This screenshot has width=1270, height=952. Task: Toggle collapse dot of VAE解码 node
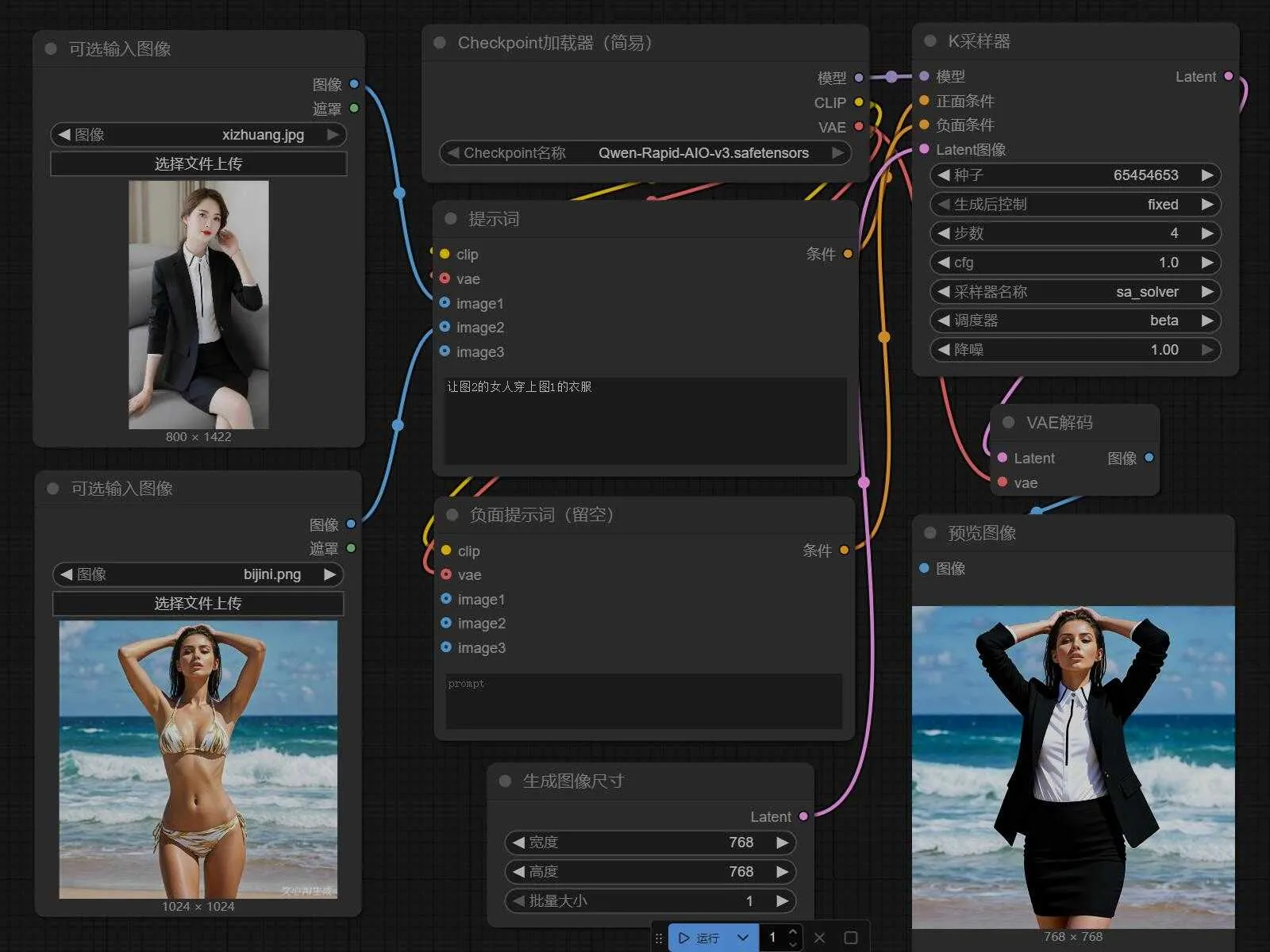tap(1008, 423)
